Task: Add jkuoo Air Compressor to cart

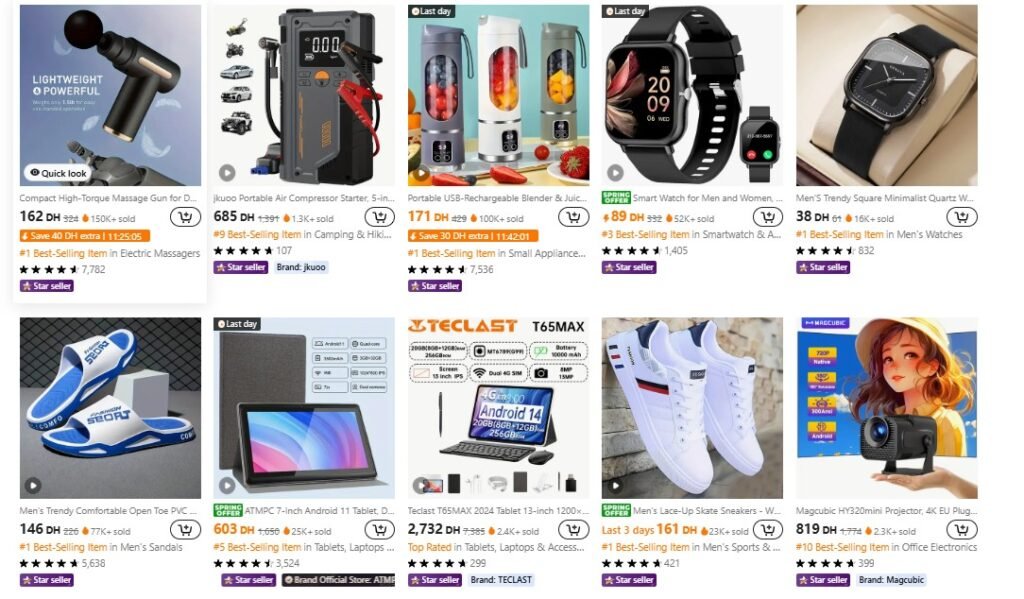Action: pos(379,217)
